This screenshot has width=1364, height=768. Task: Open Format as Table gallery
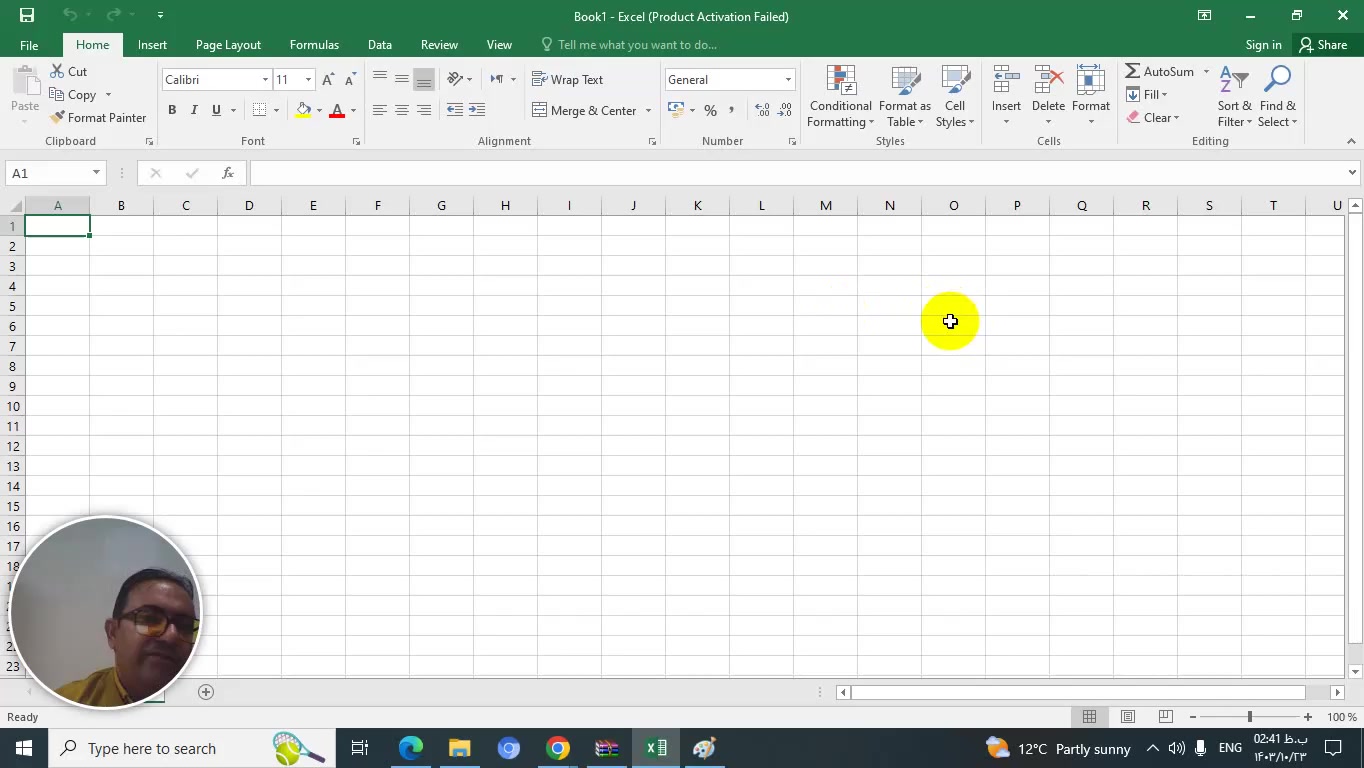coord(904,97)
